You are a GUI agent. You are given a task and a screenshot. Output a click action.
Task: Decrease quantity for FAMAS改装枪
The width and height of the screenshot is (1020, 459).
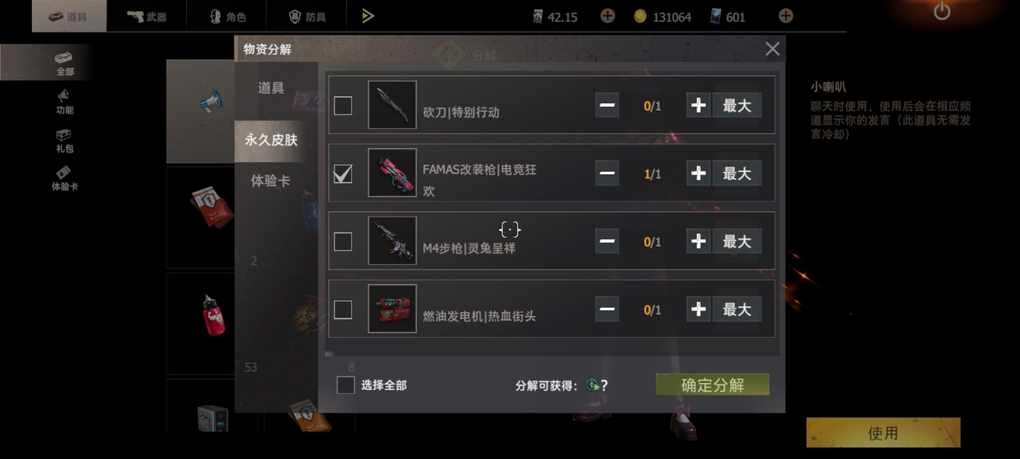point(607,173)
